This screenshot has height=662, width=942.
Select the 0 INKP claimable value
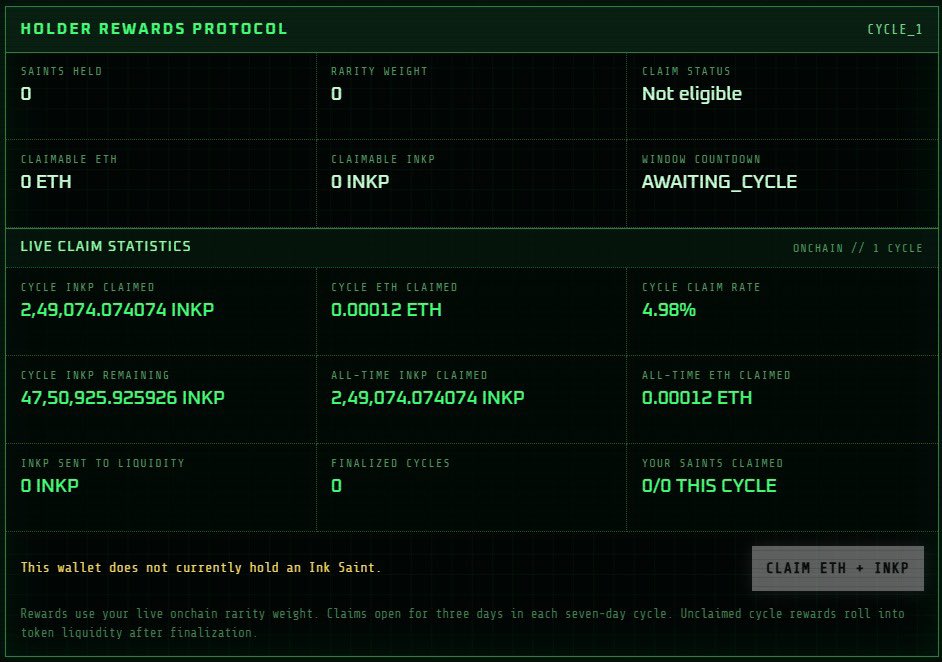(x=360, y=181)
